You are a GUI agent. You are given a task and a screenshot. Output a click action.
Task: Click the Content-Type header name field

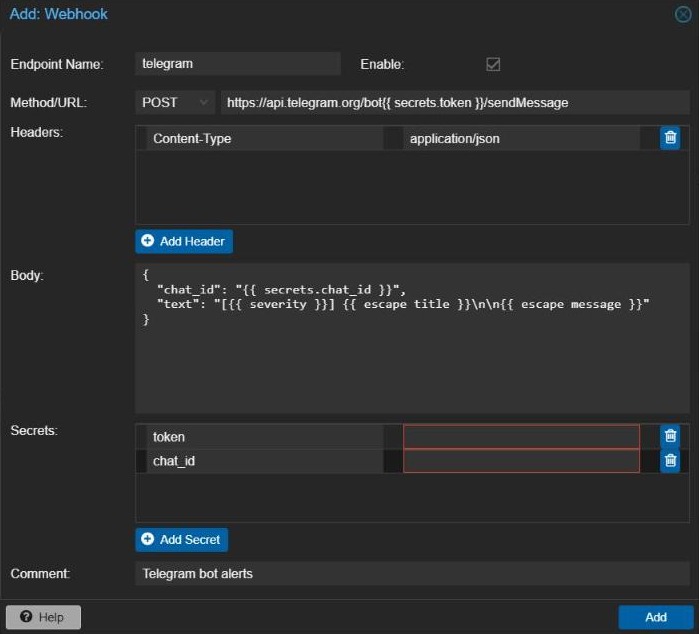pos(265,139)
